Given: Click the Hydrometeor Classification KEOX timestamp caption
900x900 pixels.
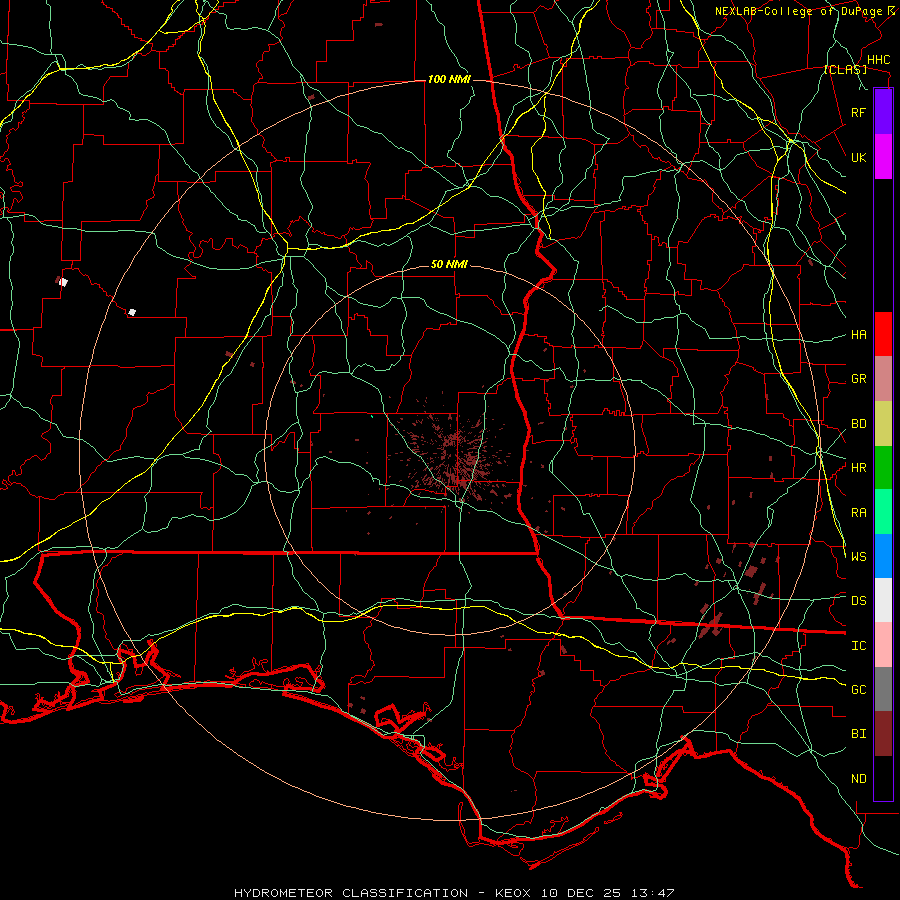Looking at the screenshot, I should click(454, 893).
